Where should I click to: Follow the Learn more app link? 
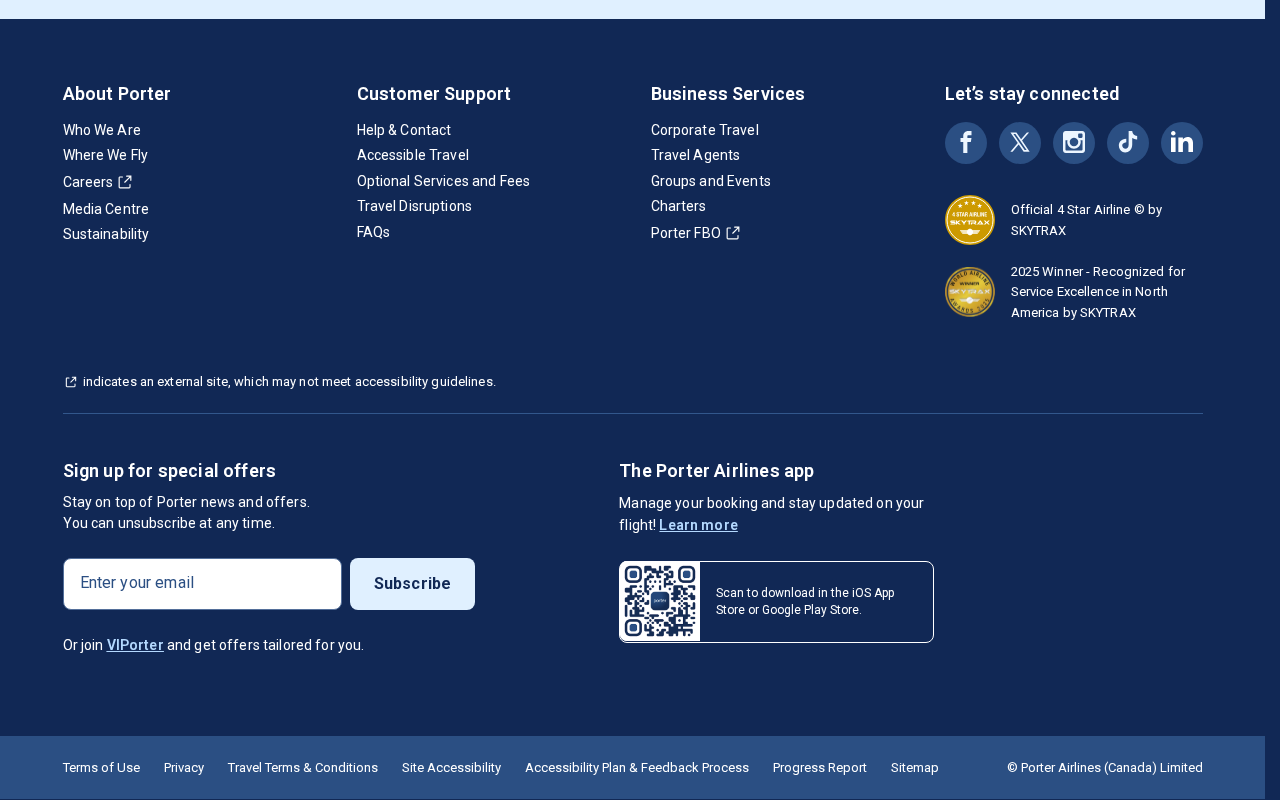point(698,525)
